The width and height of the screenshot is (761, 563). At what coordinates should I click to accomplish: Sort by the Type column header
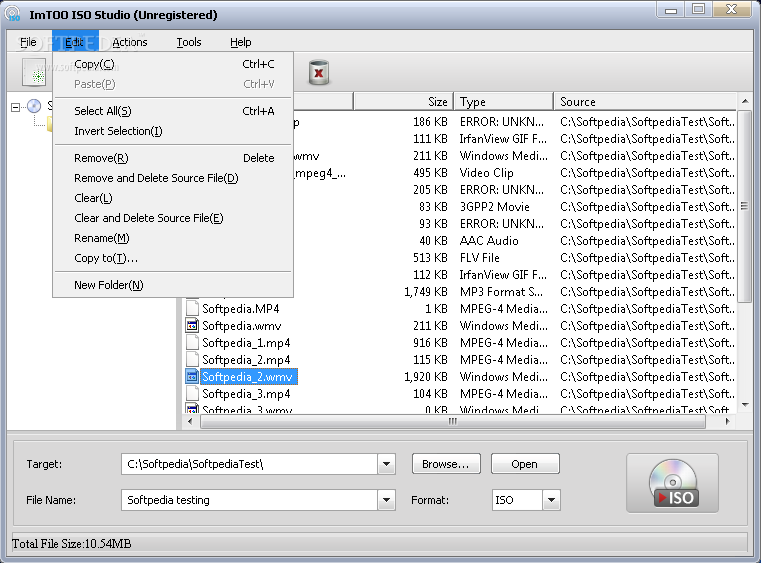(504, 101)
